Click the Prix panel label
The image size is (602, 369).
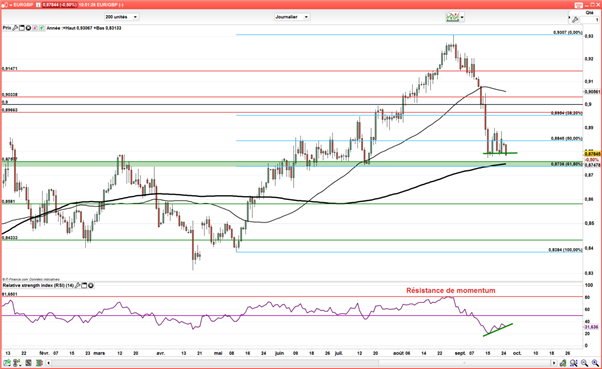point(7,28)
